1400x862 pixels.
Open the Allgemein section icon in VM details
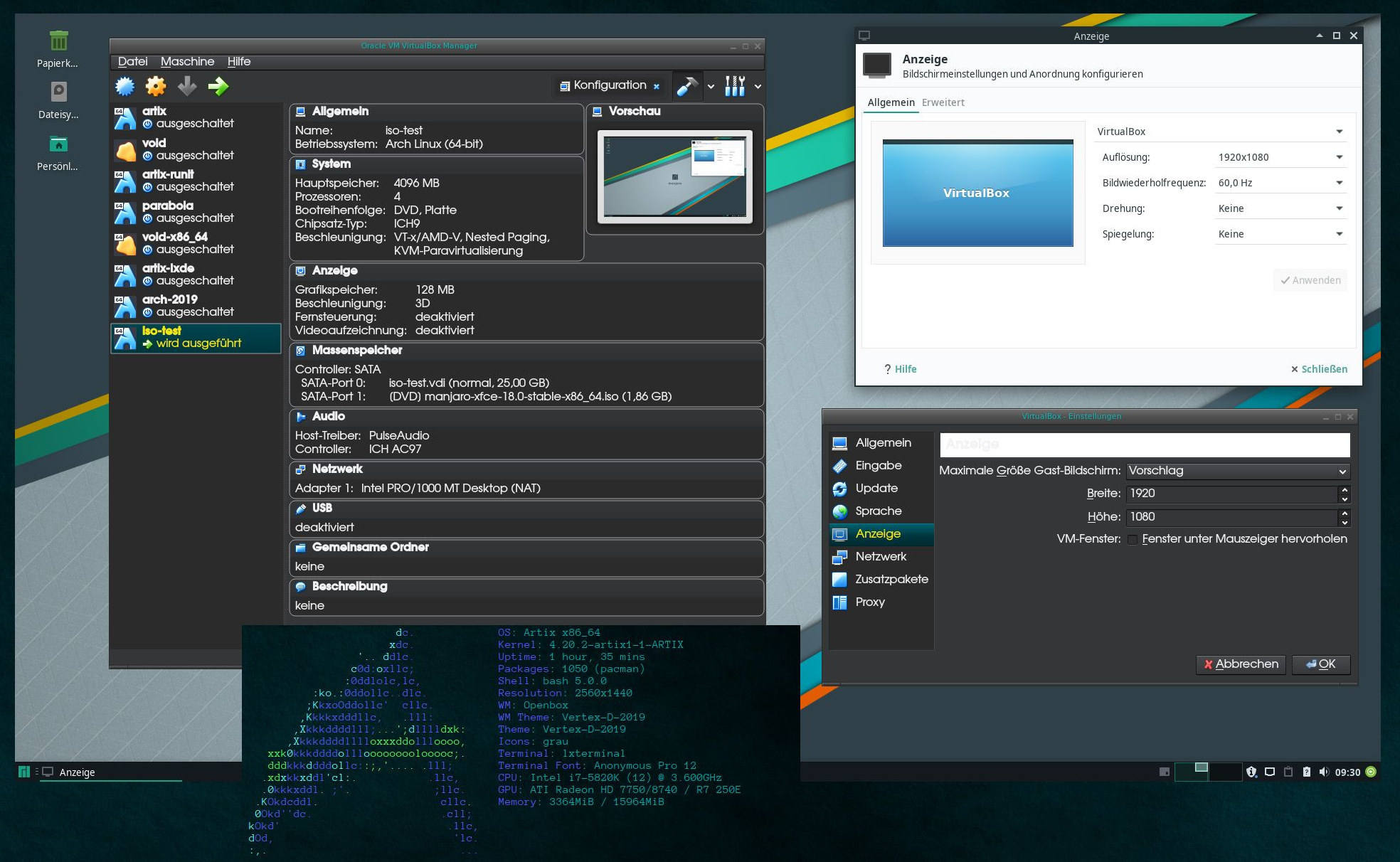(x=301, y=112)
